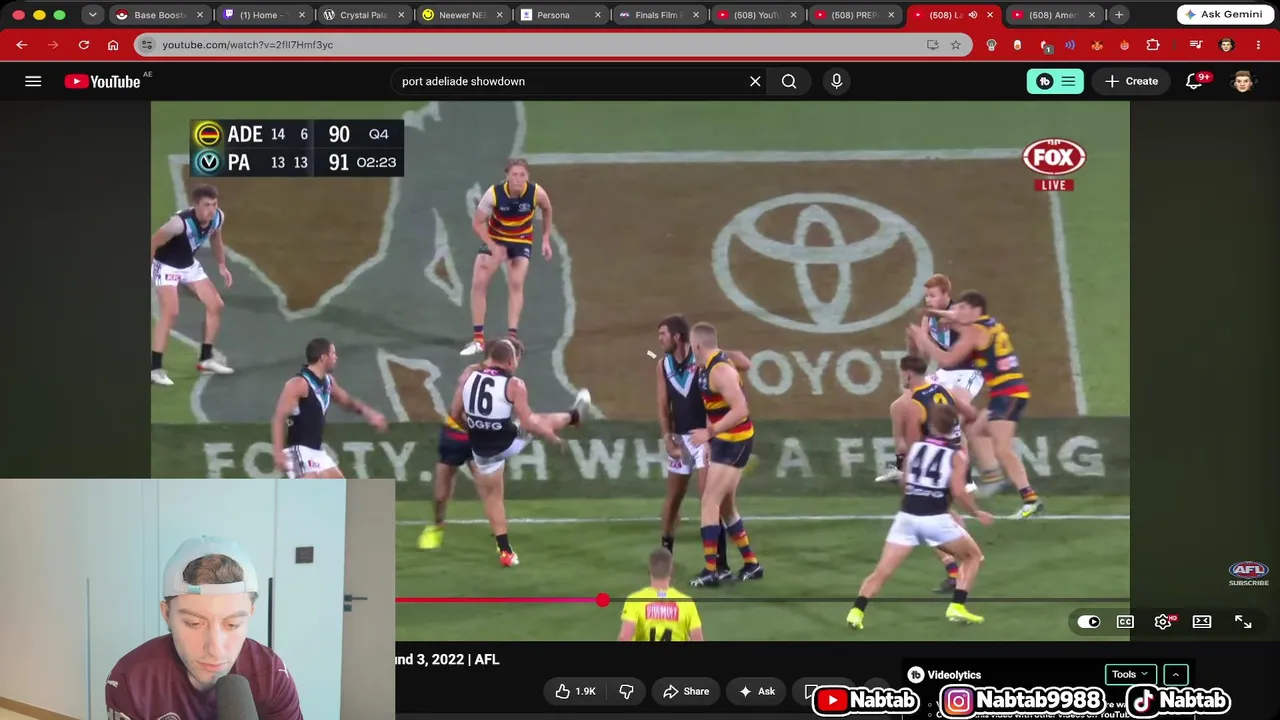This screenshot has height=720, width=1280.
Task: Switch to the (1) Home Twitch tab
Action: pos(263,15)
